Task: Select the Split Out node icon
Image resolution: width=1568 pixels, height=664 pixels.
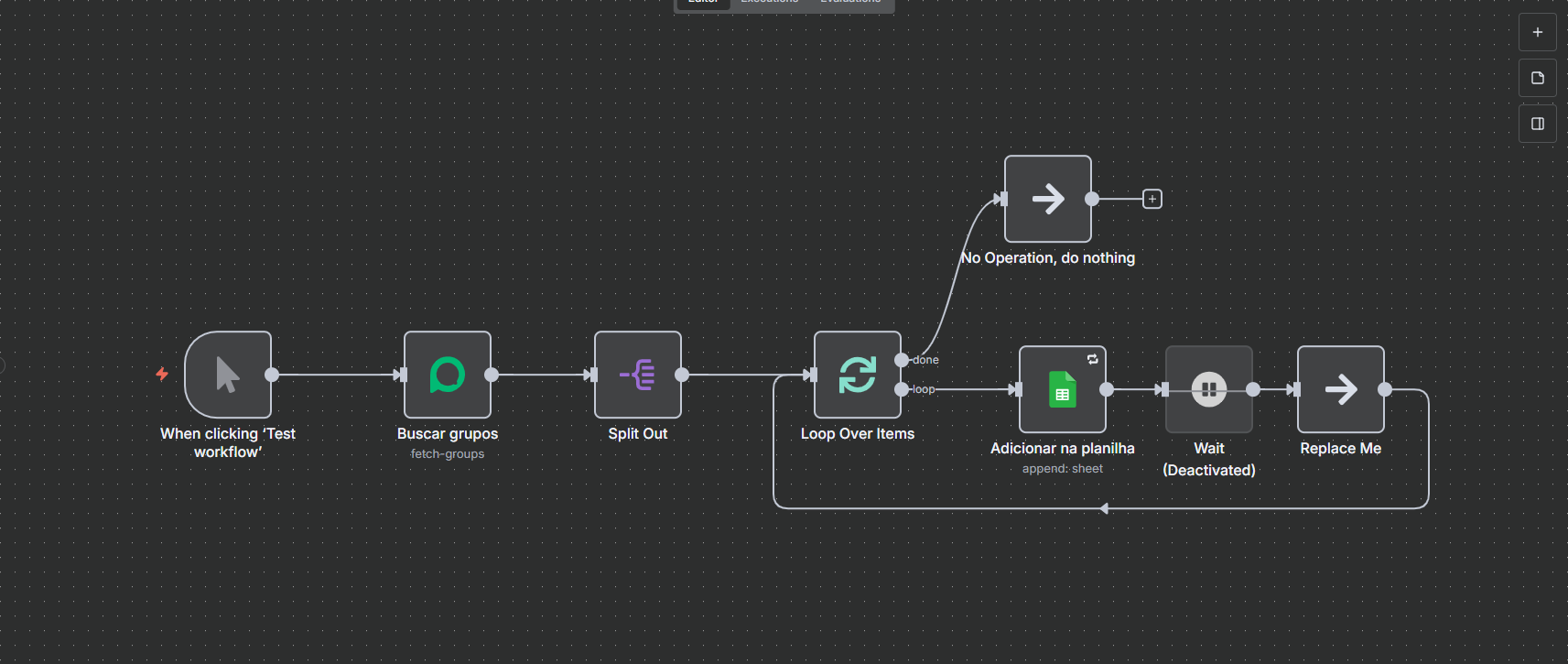Action: pyautogui.click(x=638, y=375)
